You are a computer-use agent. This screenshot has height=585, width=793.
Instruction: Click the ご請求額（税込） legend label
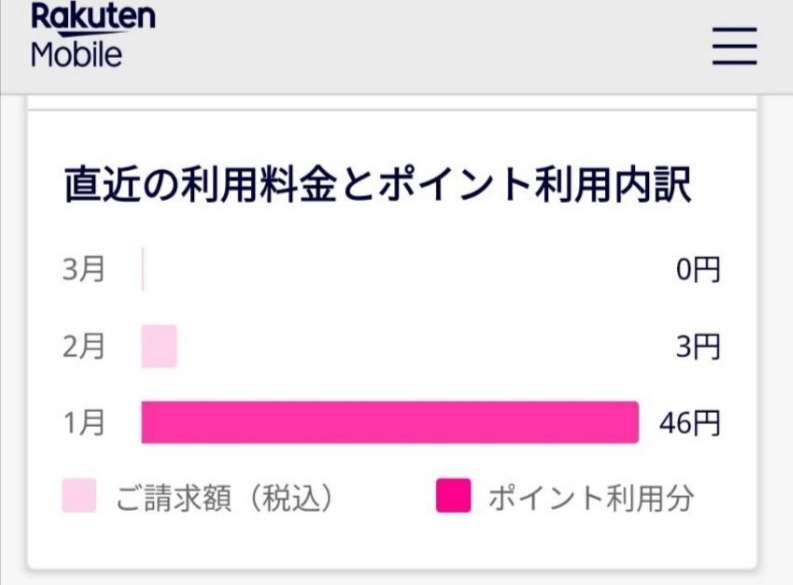(224, 497)
